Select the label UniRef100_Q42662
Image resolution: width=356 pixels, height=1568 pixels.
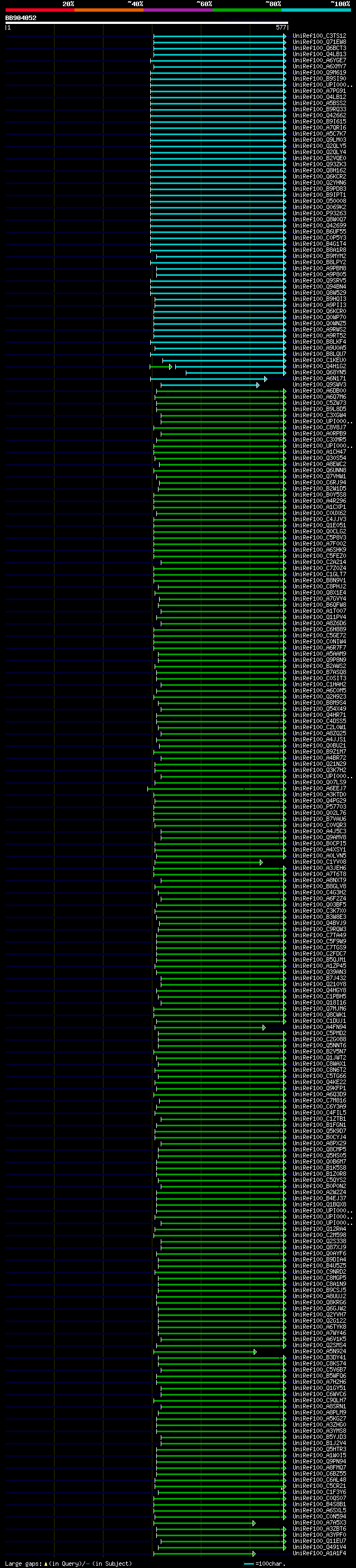[319, 115]
